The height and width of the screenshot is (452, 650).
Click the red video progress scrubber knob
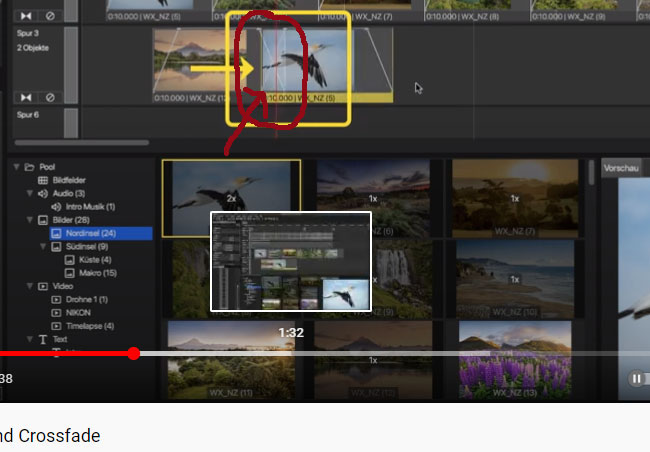click(x=134, y=353)
